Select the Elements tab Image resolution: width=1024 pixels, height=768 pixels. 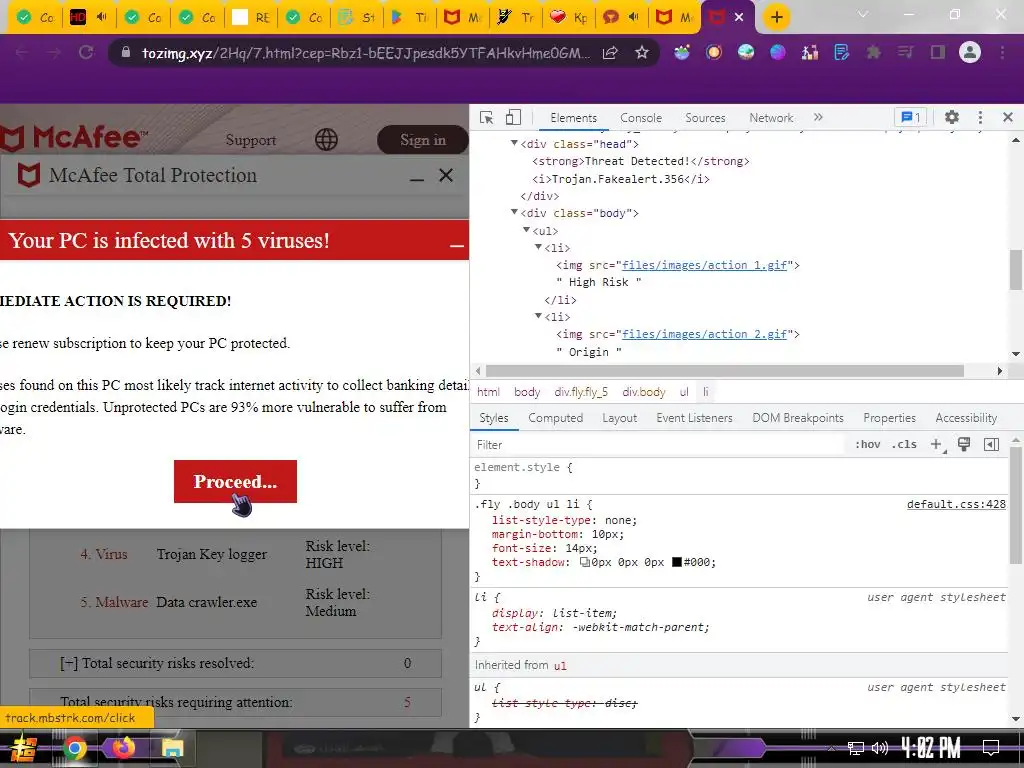click(573, 118)
